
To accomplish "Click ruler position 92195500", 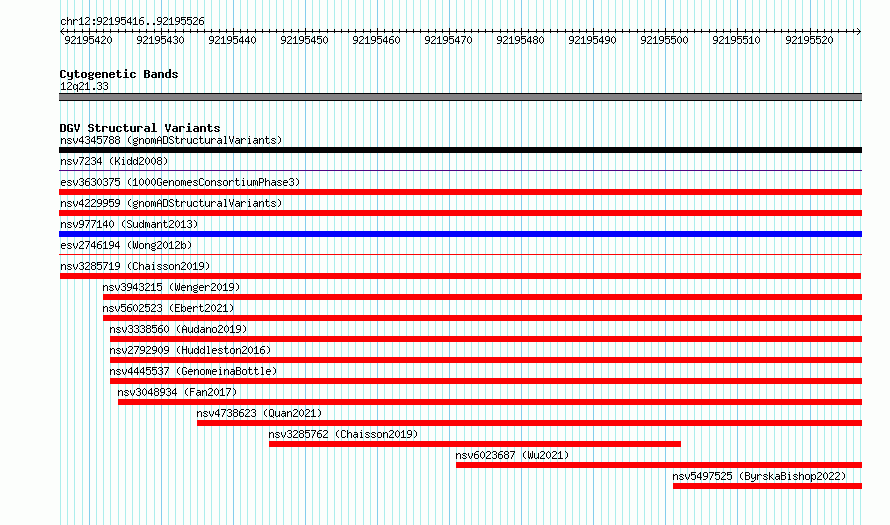I will coord(665,40).
